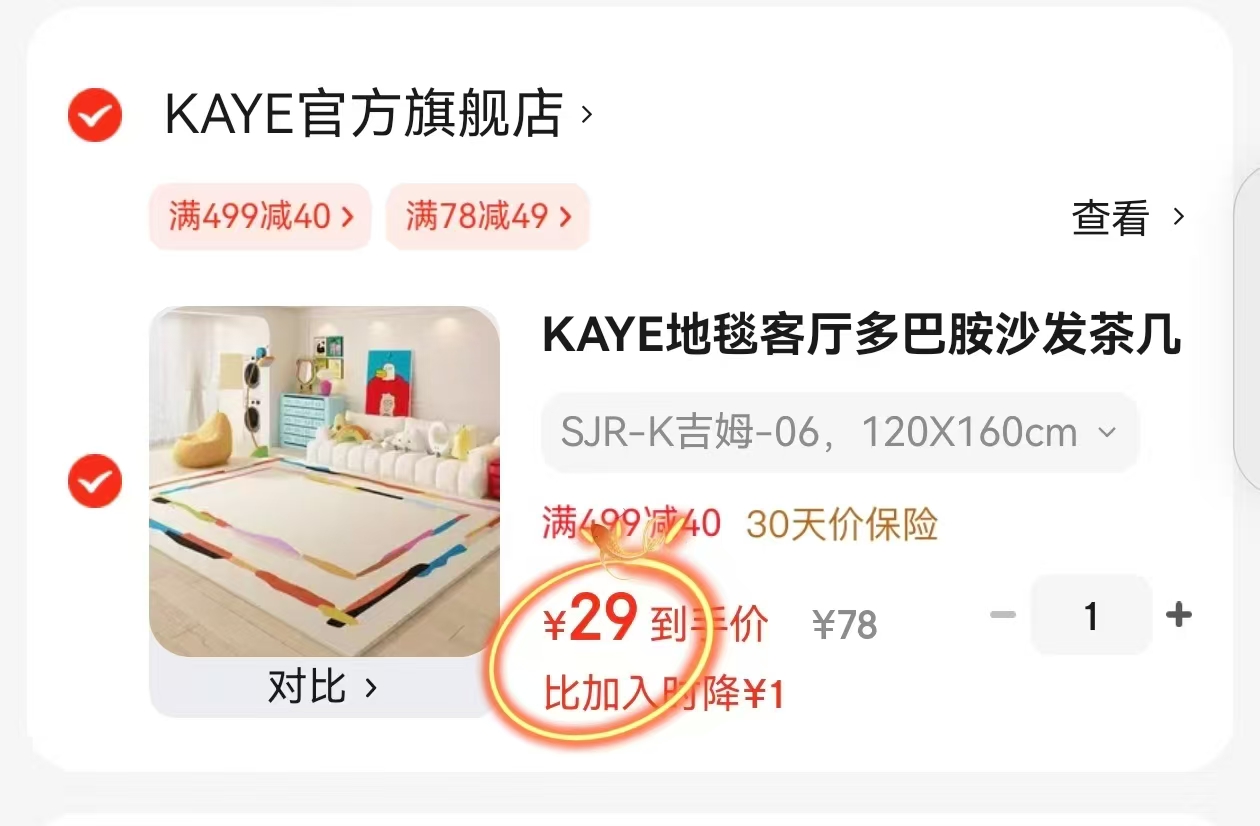Tap the arrow beside KAYE官方旗舰店
This screenshot has height=826, width=1260.
586,115
